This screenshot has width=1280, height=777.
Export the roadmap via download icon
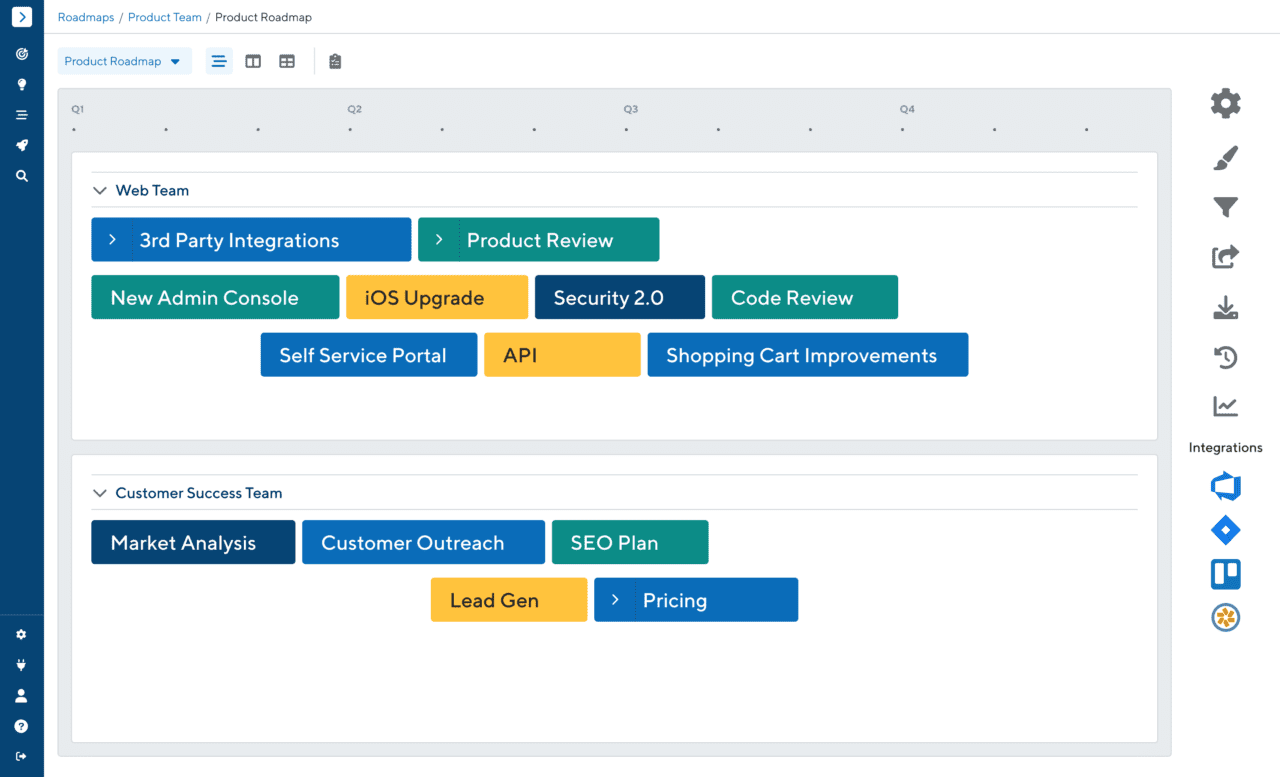[1225, 307]
